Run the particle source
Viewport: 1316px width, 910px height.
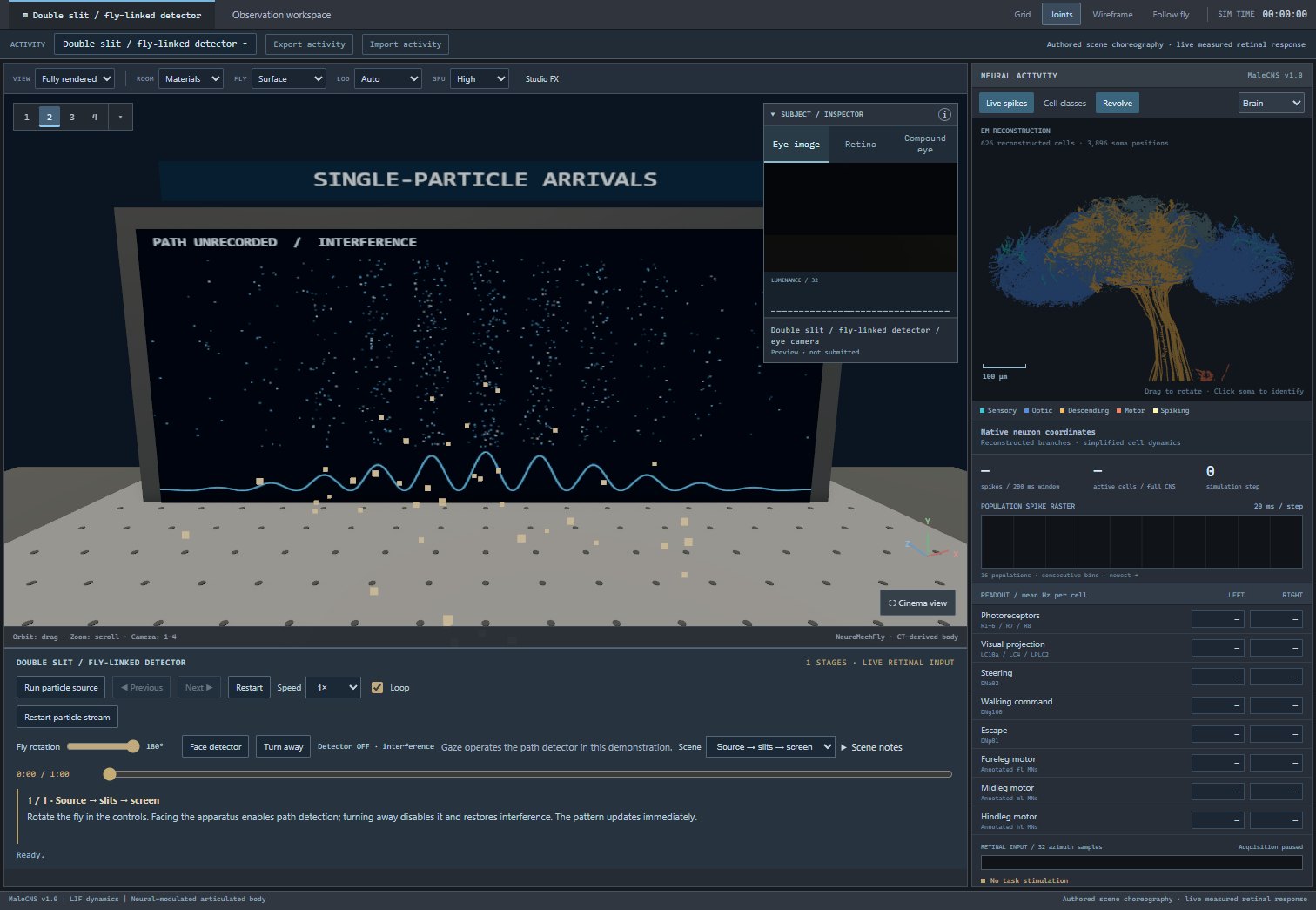61,687
